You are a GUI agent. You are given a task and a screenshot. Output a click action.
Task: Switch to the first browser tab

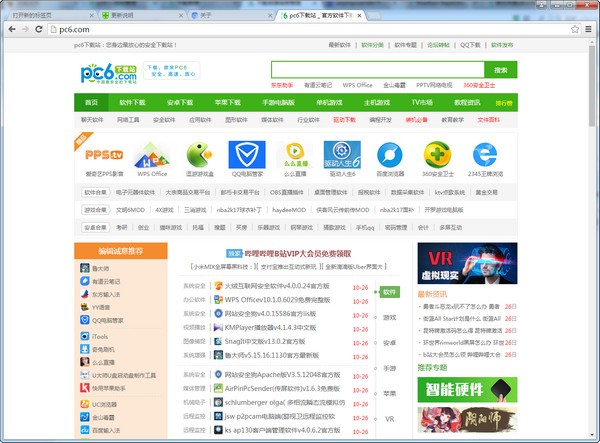coord(50,15)
